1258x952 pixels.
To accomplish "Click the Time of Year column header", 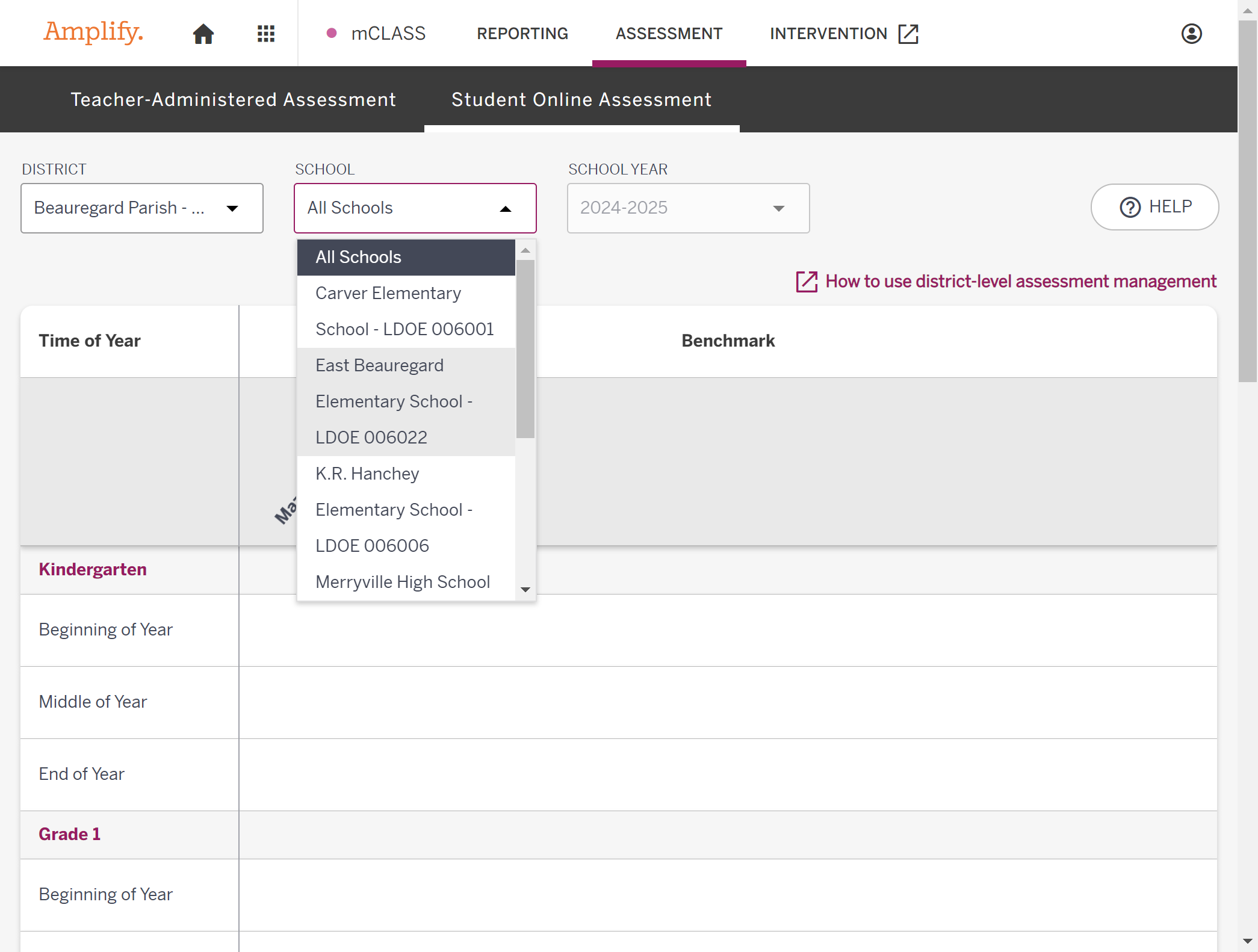I will (90, 341).
